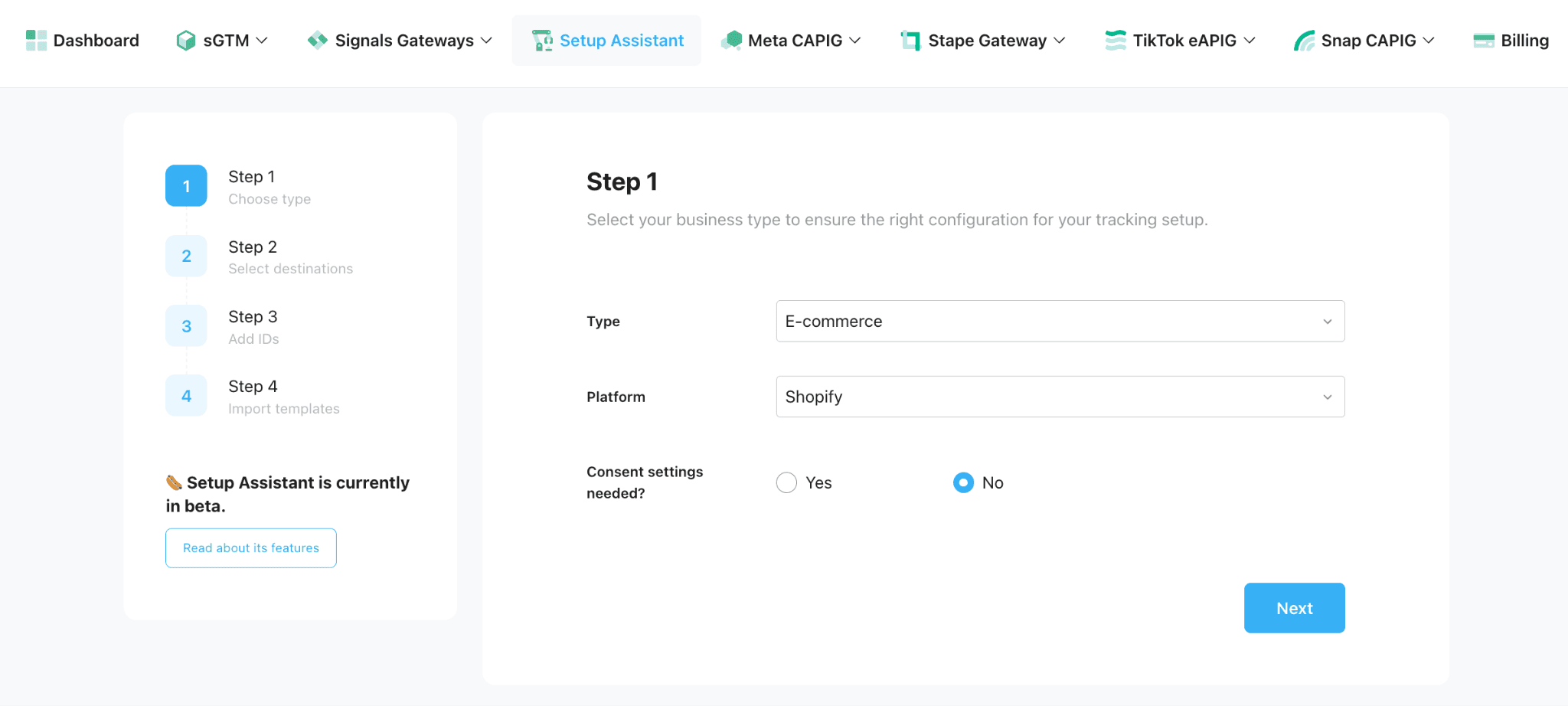Click the Step 1 heading

tap(622, 182)
